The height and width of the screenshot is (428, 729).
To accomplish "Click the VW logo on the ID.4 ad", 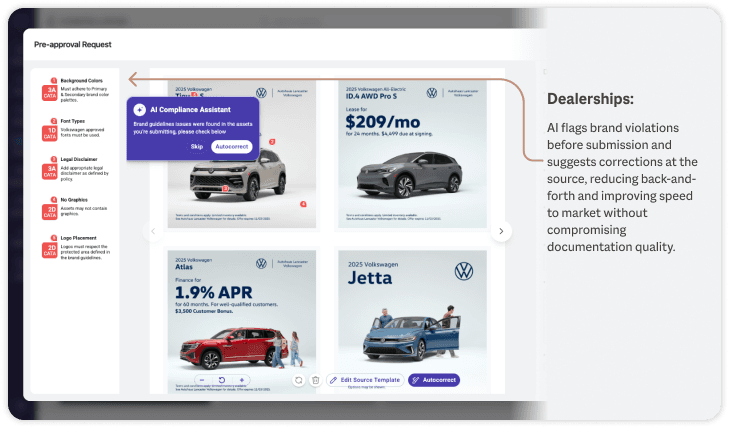I will 432,93.
